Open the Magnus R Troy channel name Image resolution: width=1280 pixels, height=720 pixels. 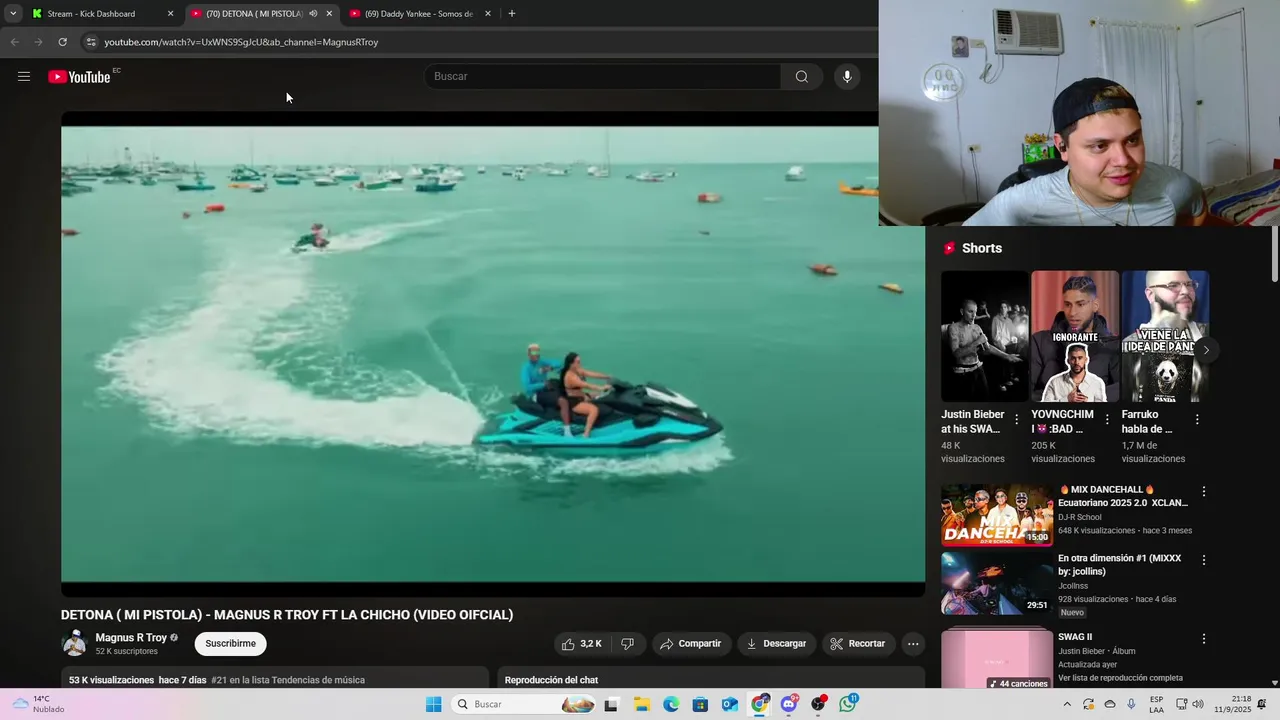pos(131,638)
